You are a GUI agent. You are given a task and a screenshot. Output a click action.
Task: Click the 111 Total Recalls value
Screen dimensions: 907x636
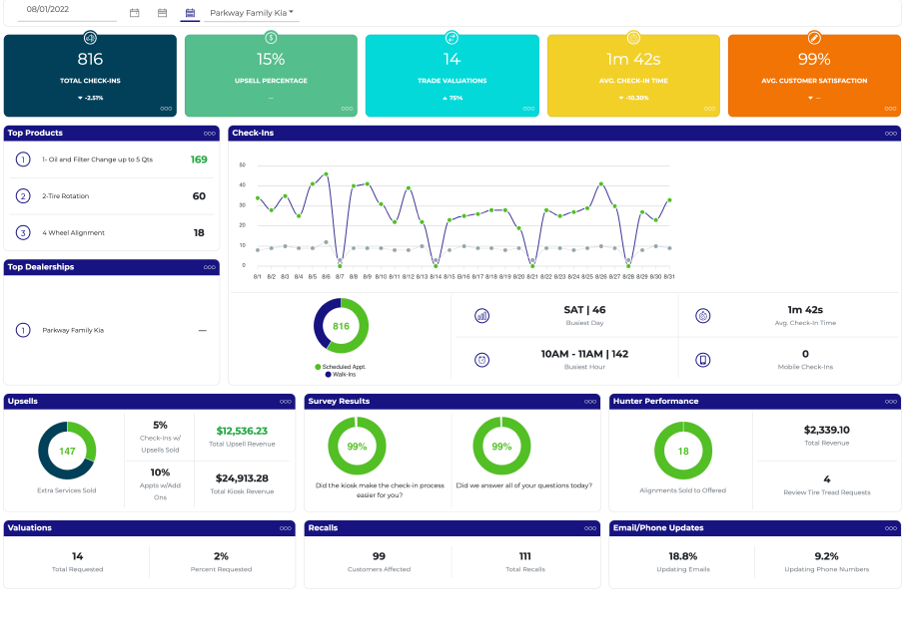pos(525,556)
